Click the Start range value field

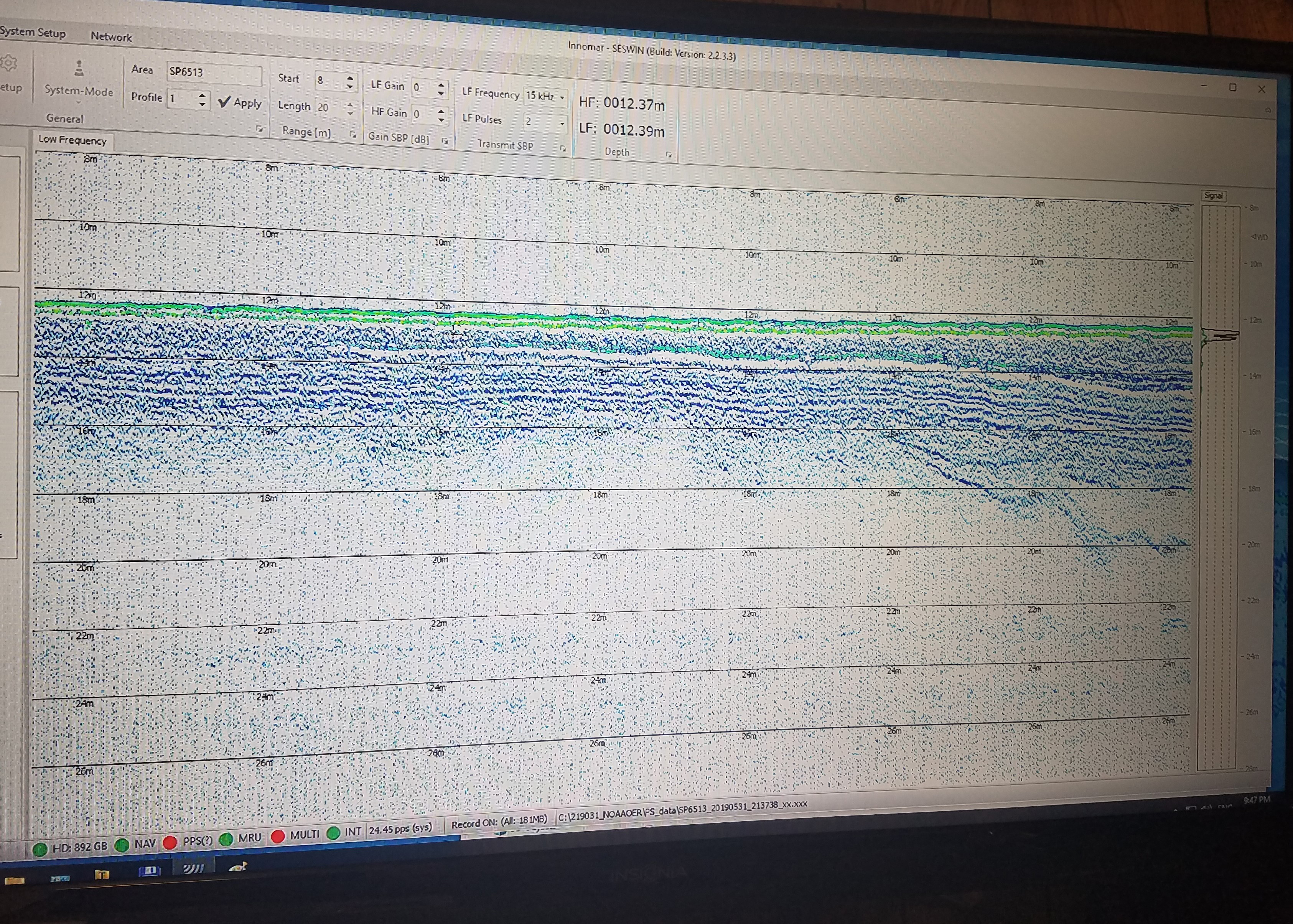click(x=329, y=81)
